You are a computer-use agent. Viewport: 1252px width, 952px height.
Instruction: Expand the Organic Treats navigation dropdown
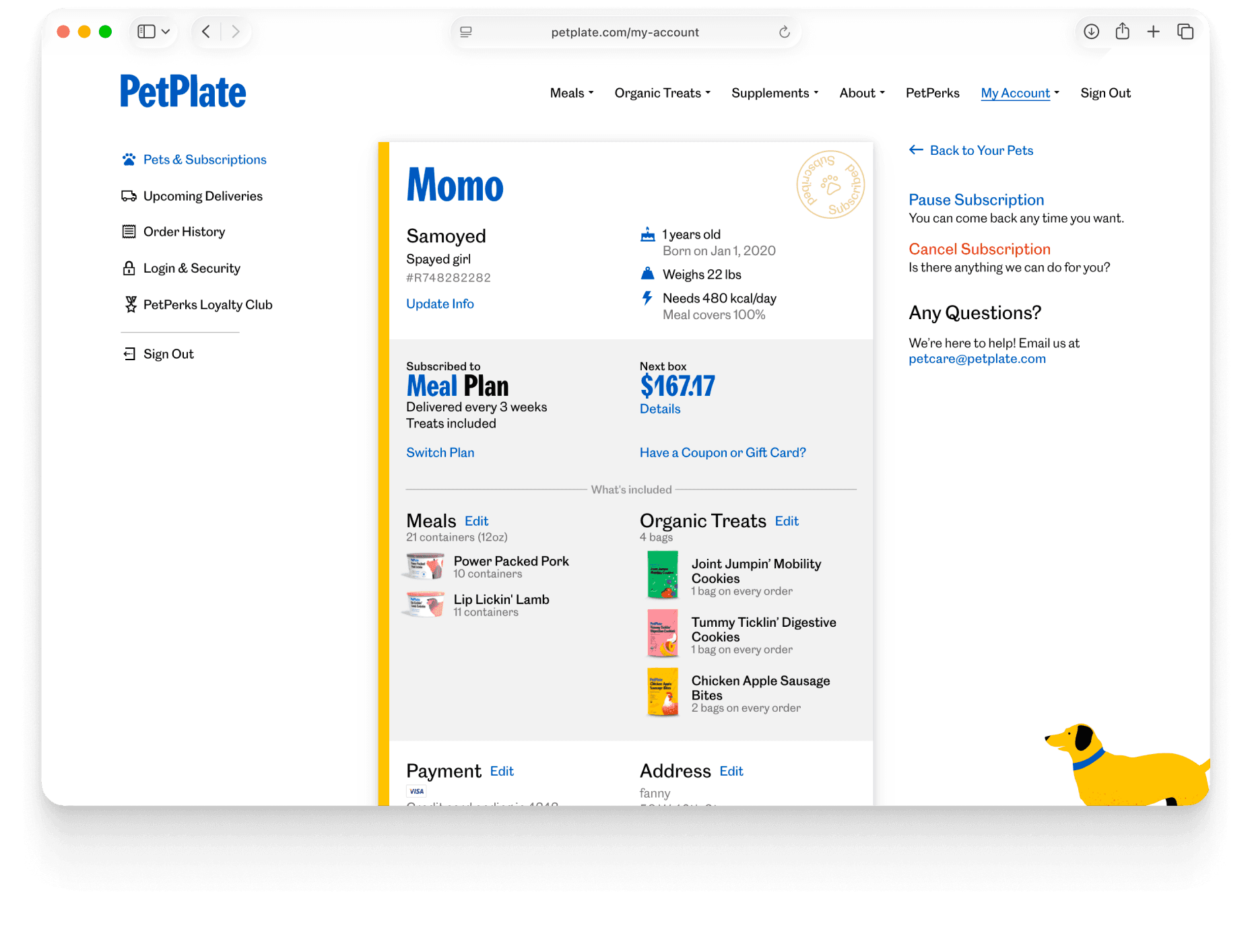tap(662, 93)
